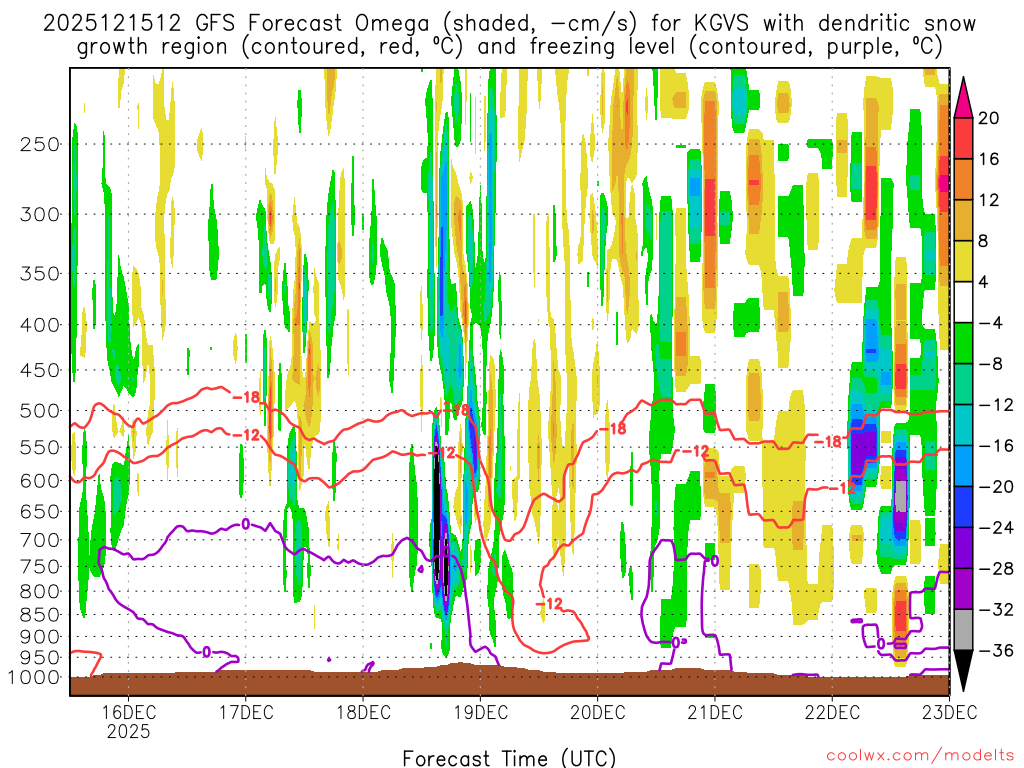
Task: Click the colorbar label -4
Action: [991, 323]
